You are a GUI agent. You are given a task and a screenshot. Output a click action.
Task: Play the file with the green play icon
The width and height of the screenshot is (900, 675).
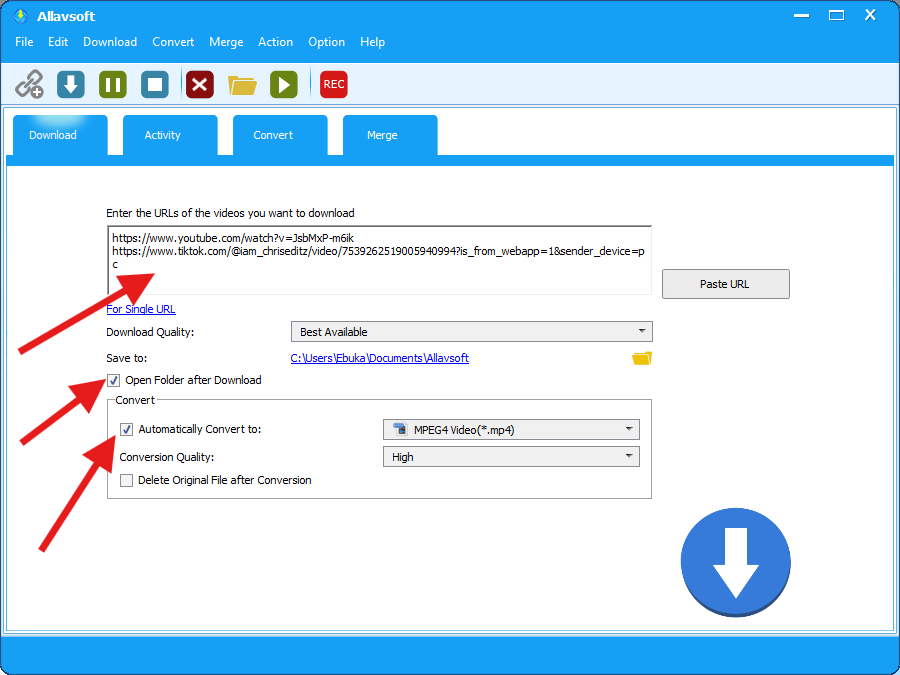coord(284,84)
